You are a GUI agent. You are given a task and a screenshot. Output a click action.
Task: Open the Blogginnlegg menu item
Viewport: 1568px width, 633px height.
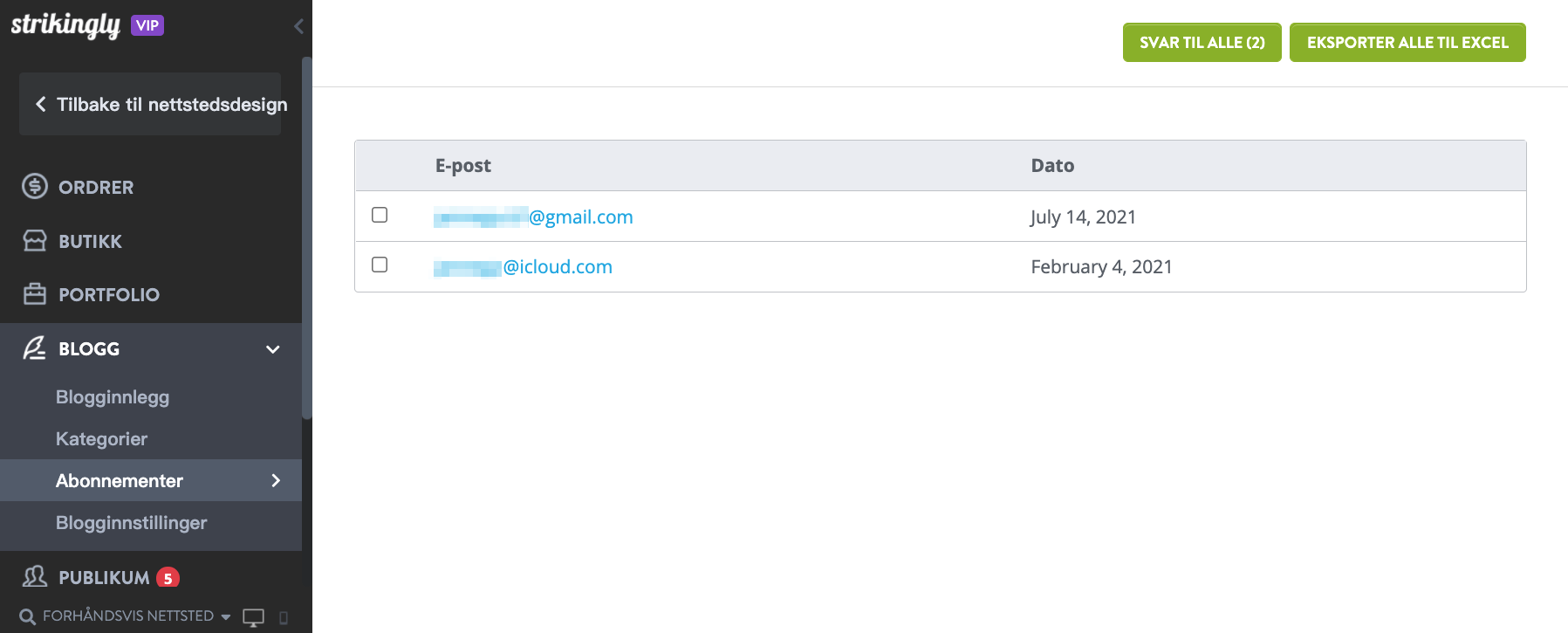tap(113, 397)
